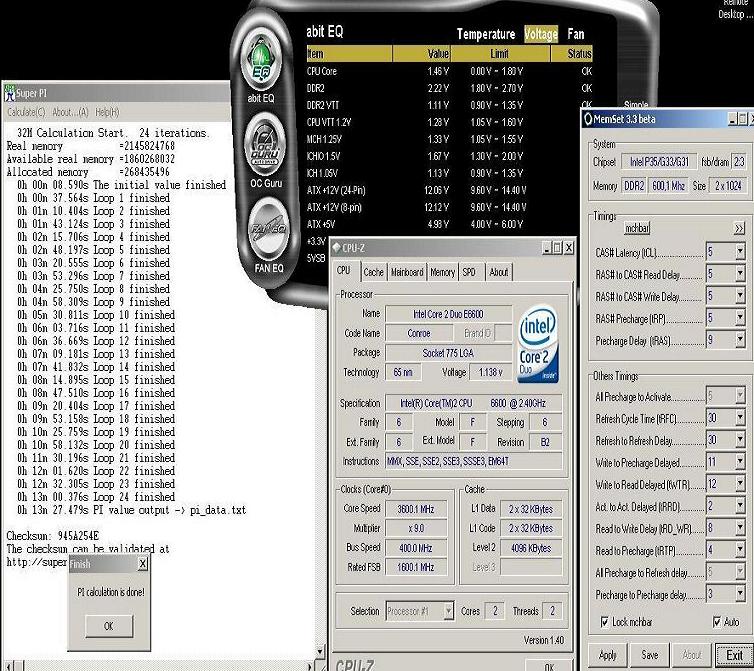
Task: Close the Finish dialog with X
Action: click(x=143, y=564)
